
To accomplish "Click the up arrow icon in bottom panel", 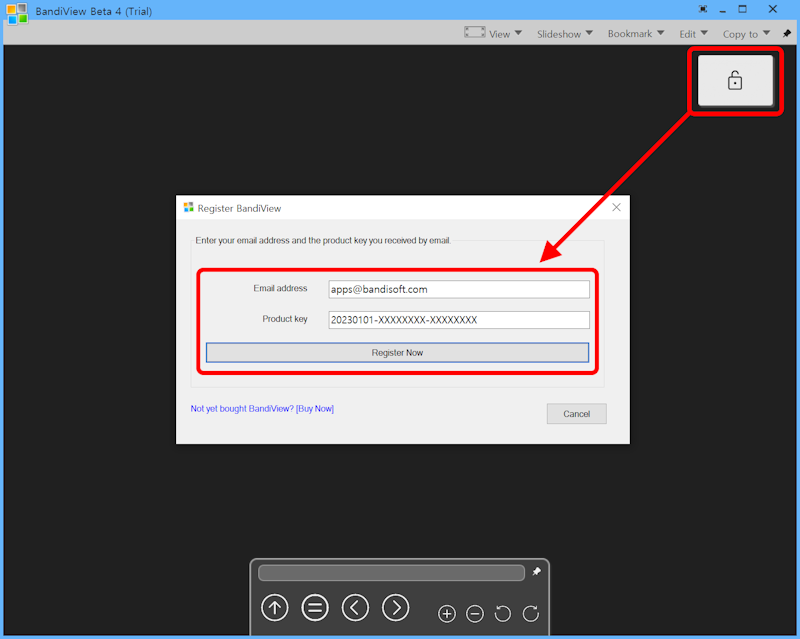I will pyautogui.click(x=275, y=607).
